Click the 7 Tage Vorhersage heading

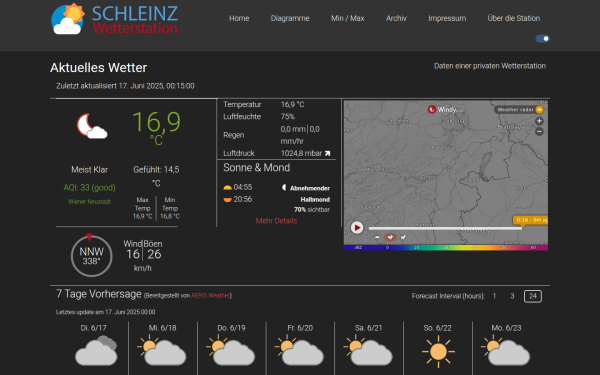coord(99,294)
